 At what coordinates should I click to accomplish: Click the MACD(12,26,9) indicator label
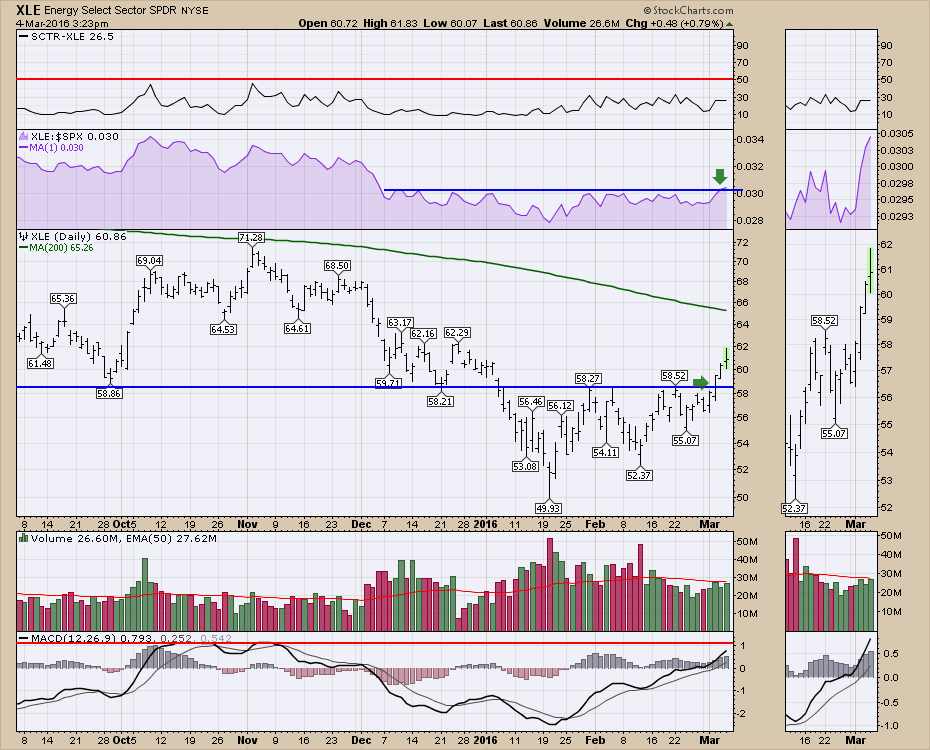tap(74, 638)
